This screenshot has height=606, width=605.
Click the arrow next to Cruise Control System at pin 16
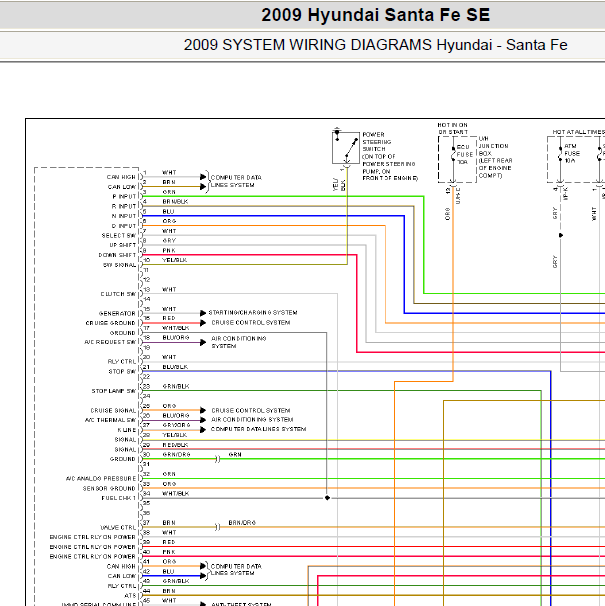click(x=203, y=323)
